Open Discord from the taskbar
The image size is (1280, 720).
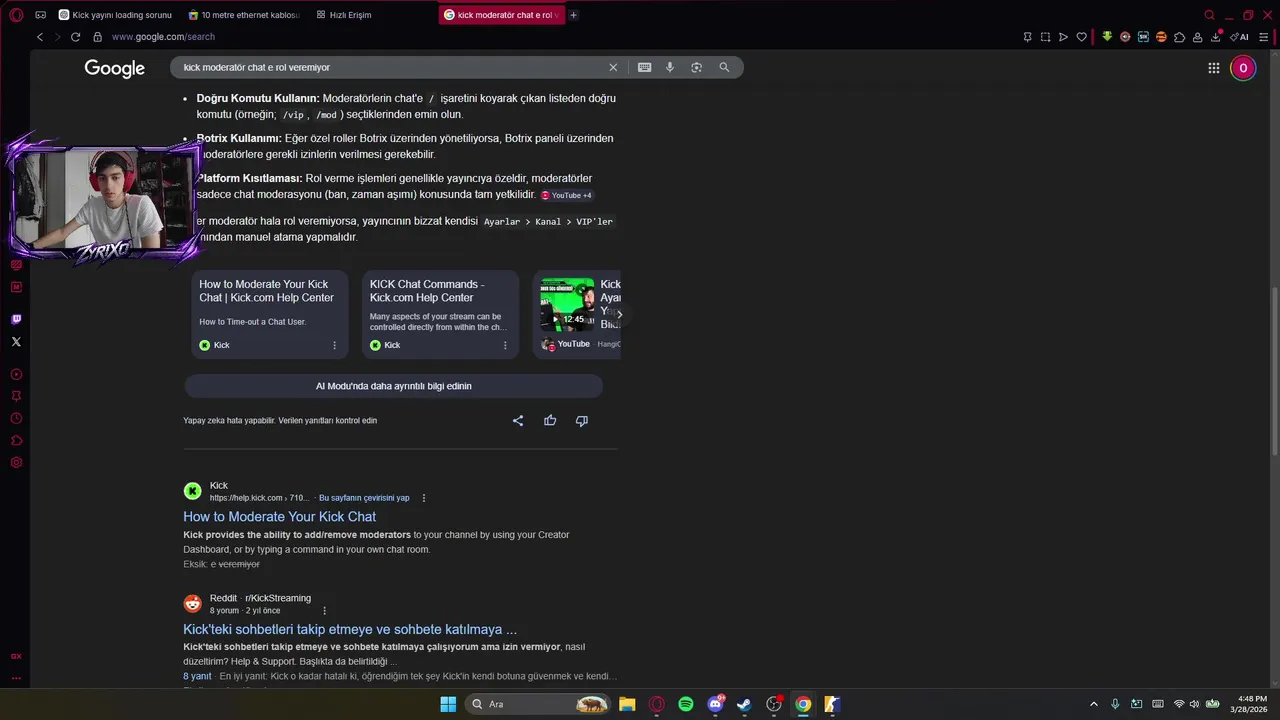point(715,704)
